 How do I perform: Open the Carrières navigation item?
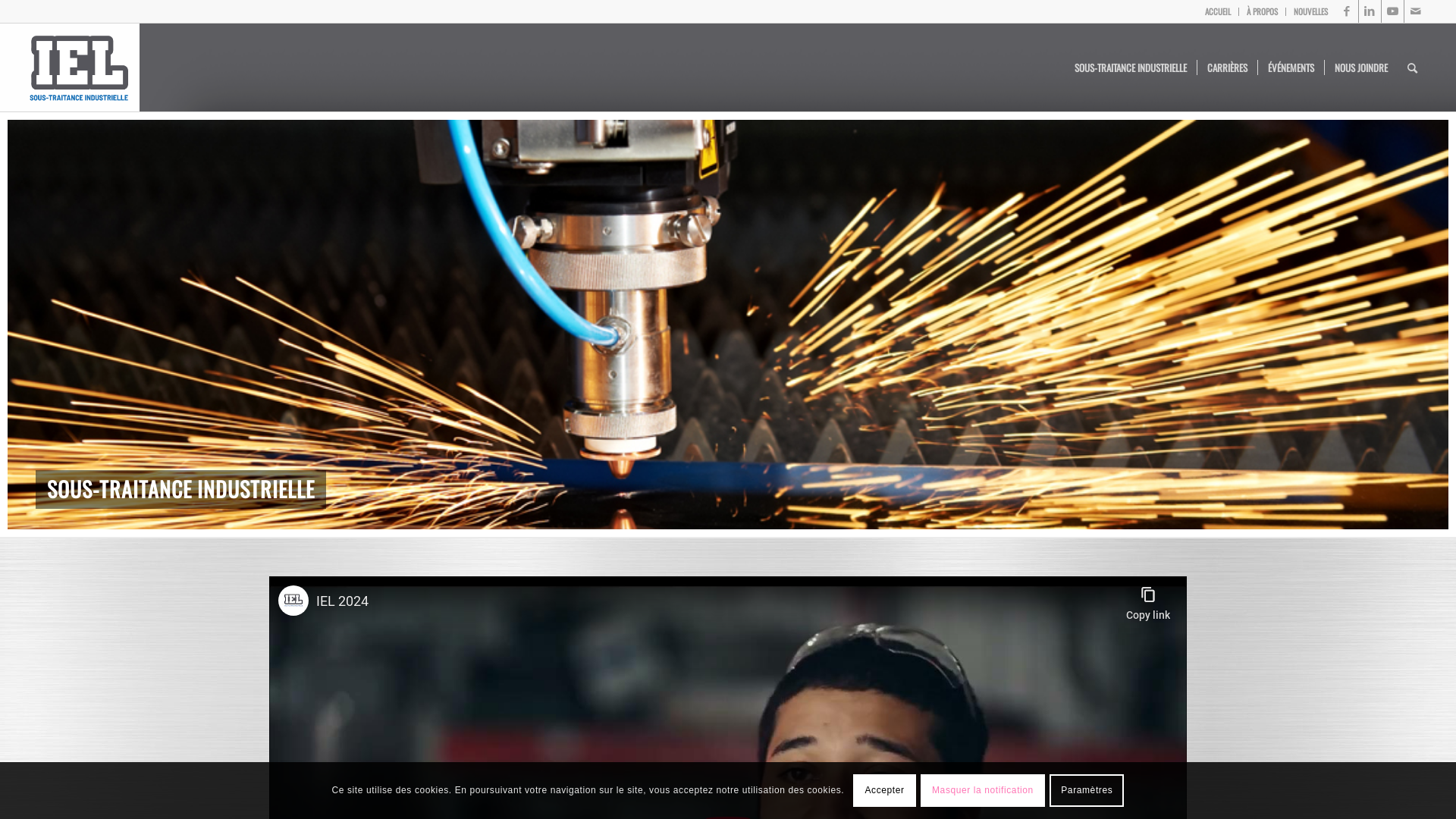coord(1227,67)
